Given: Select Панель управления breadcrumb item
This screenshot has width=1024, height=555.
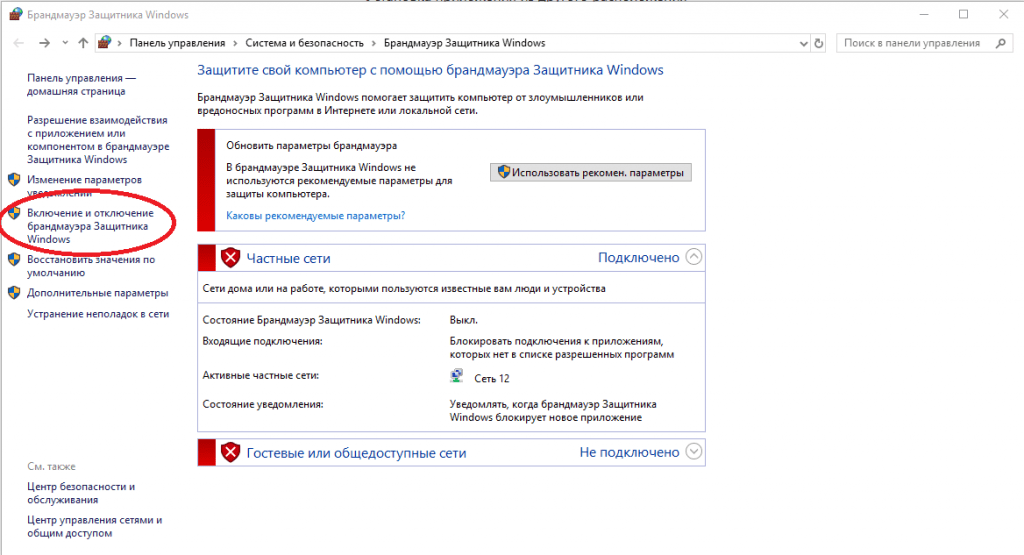Looking at the screenshot, I should pyautogui.click(x=178, y=44).
